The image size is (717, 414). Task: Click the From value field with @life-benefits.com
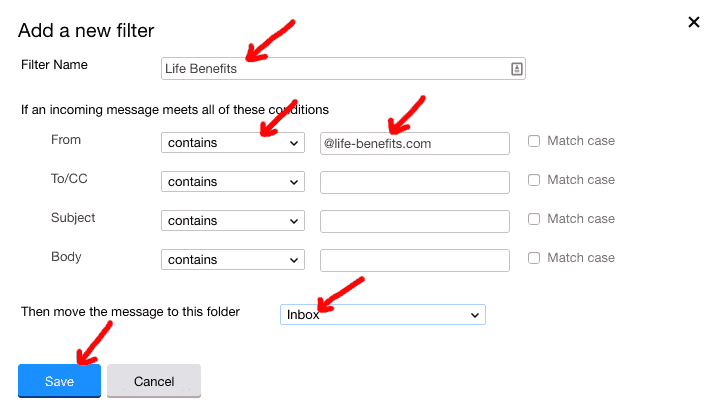coord(415,144)
